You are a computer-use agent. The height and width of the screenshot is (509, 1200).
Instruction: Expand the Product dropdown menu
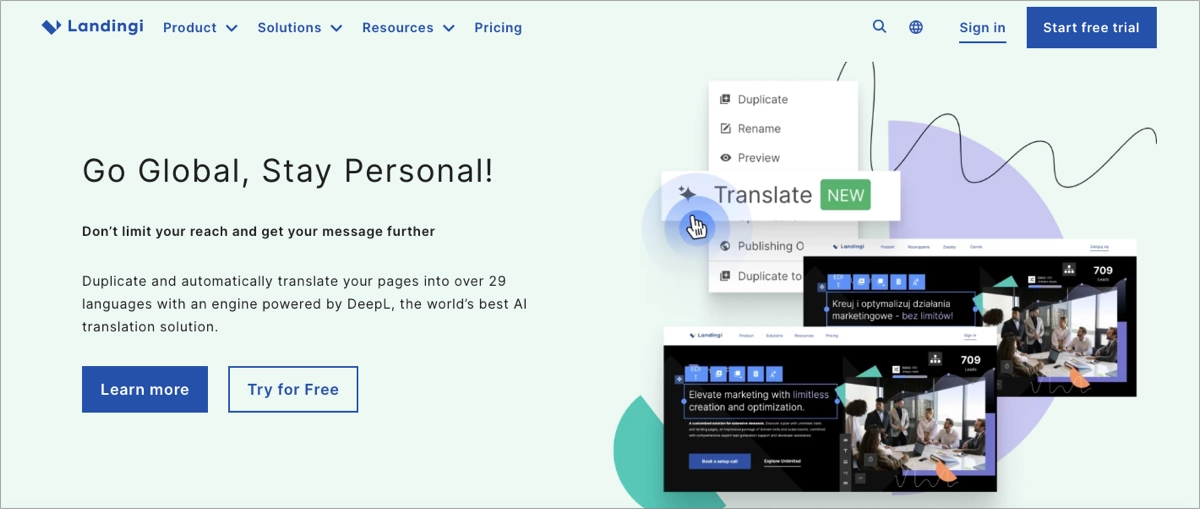tap(200, 28)
